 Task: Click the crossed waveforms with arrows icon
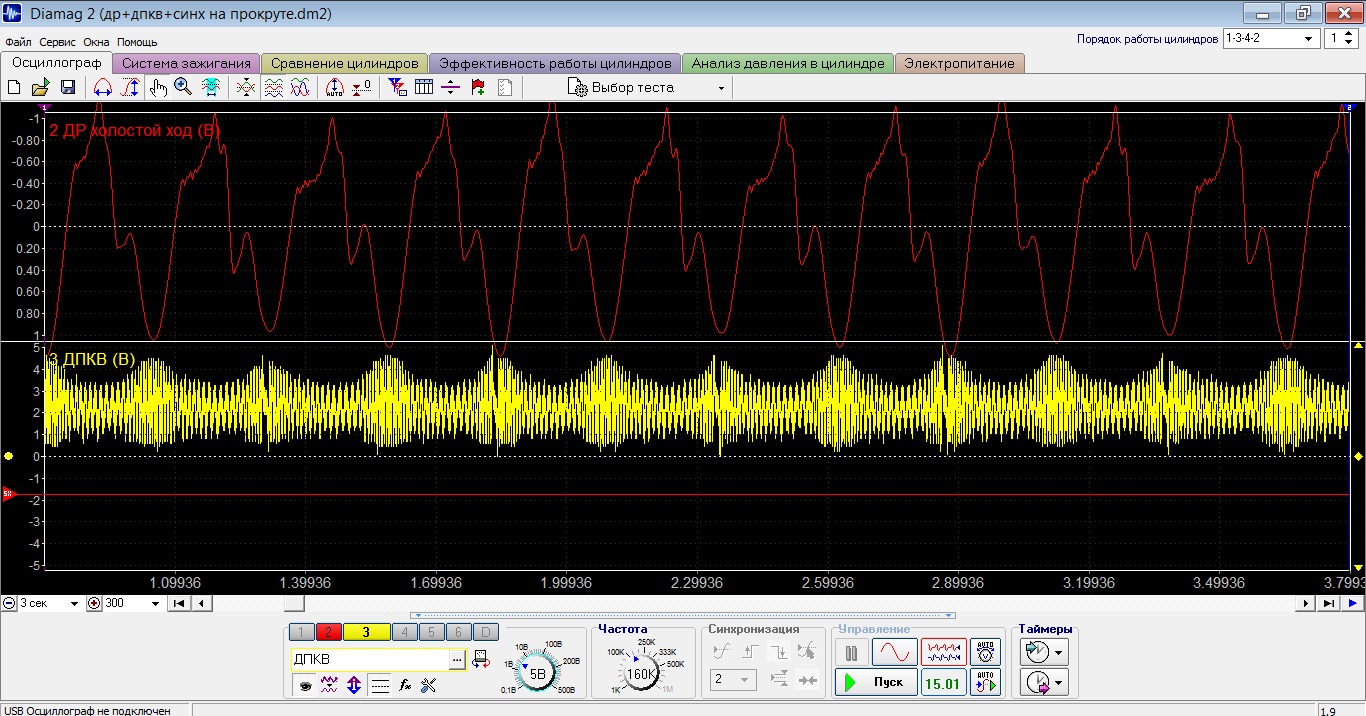tap(245, 88)
